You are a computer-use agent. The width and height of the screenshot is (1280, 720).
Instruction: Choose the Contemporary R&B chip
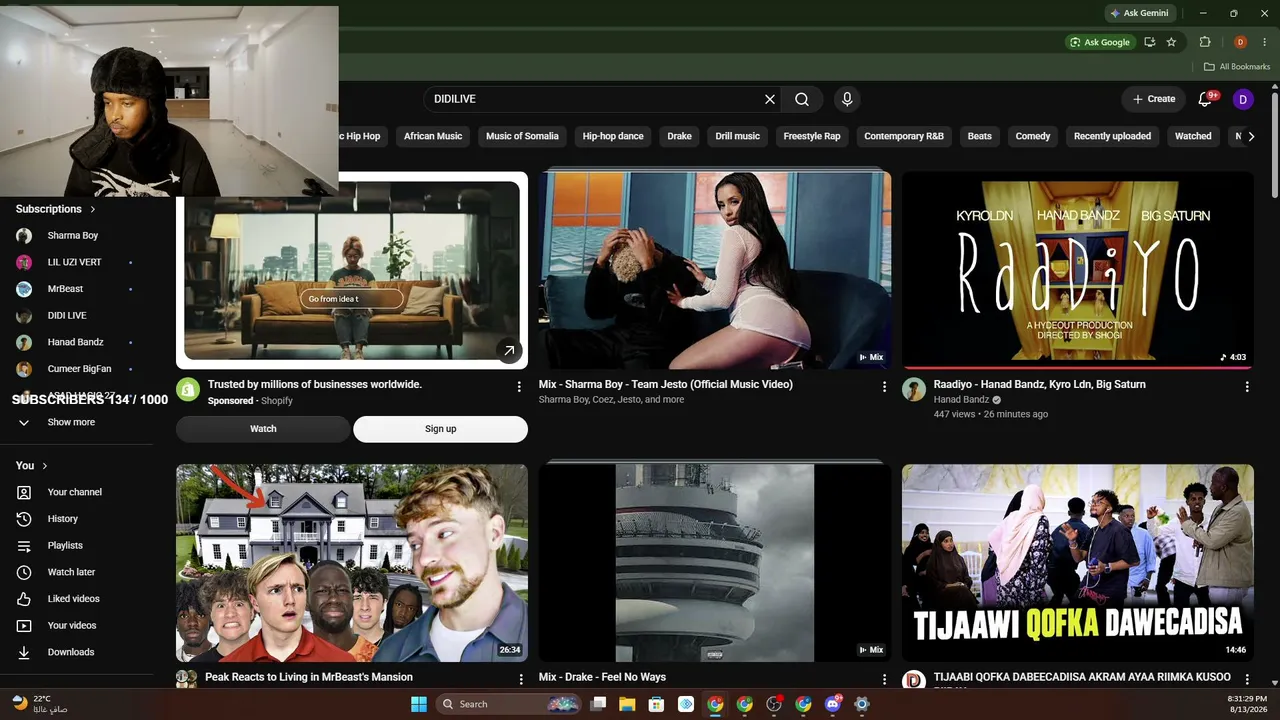(x=904, y=136)
